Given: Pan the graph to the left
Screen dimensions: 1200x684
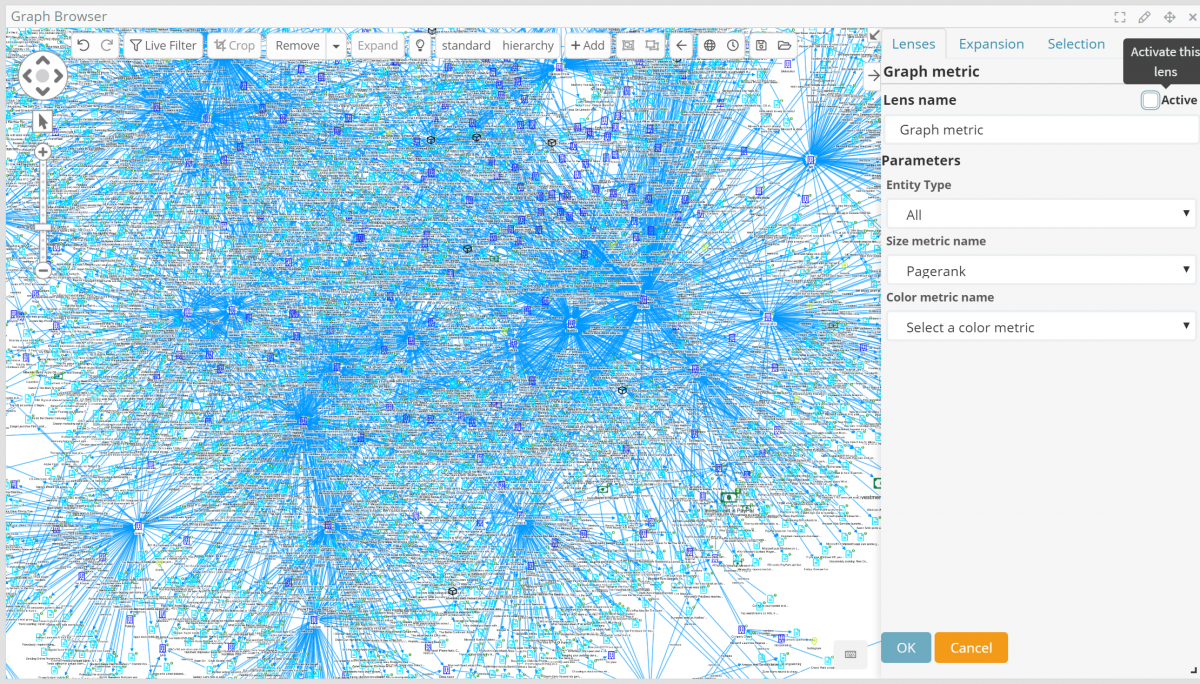Looking at the screenshot, I should (26, 75).
